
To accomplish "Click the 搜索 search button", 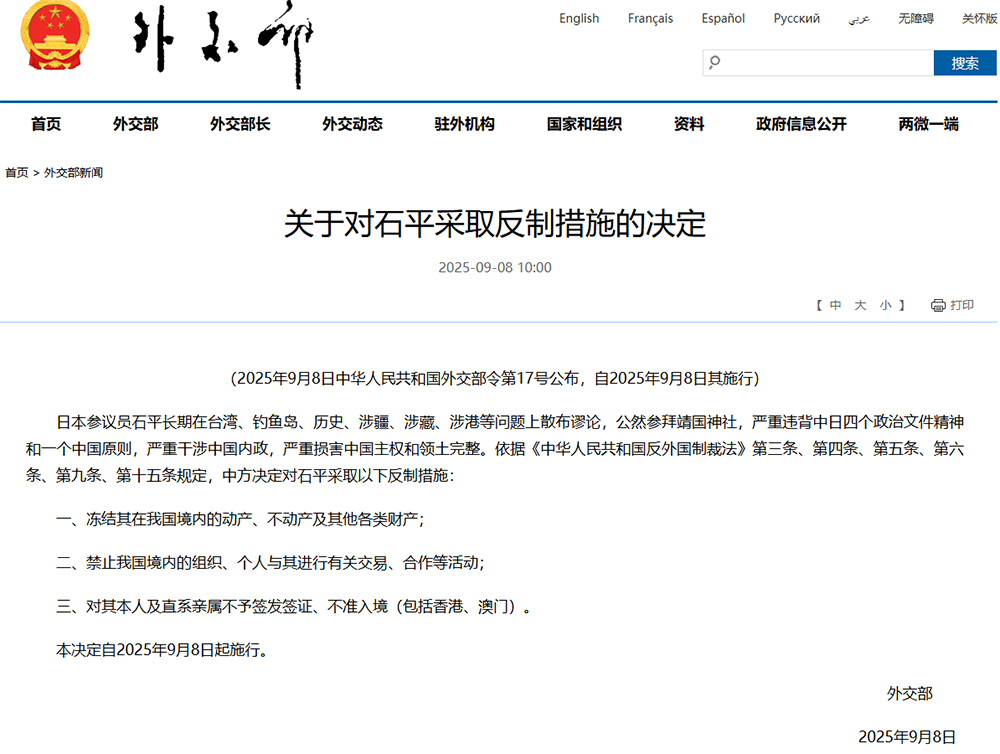I will [965, 63].
